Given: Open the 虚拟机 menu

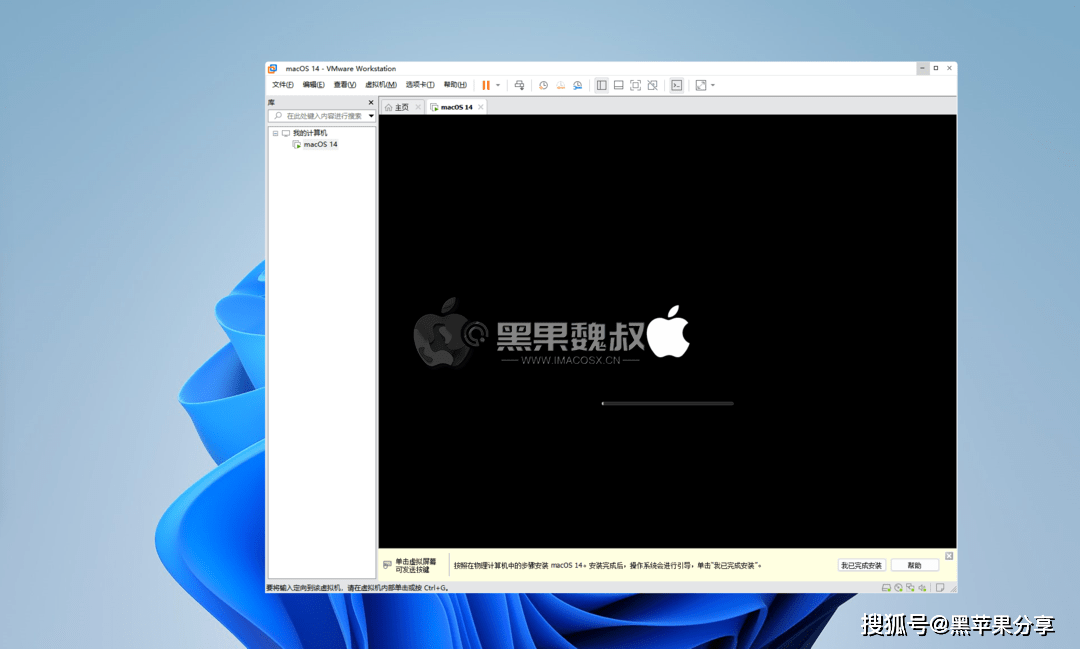Looking at the screenshot, I should (x=380, y=85).
